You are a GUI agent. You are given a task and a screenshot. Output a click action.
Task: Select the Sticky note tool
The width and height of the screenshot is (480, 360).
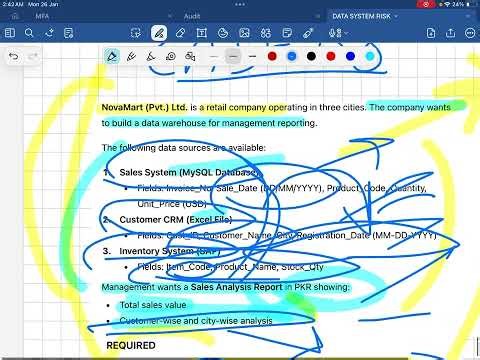[287, 33]
